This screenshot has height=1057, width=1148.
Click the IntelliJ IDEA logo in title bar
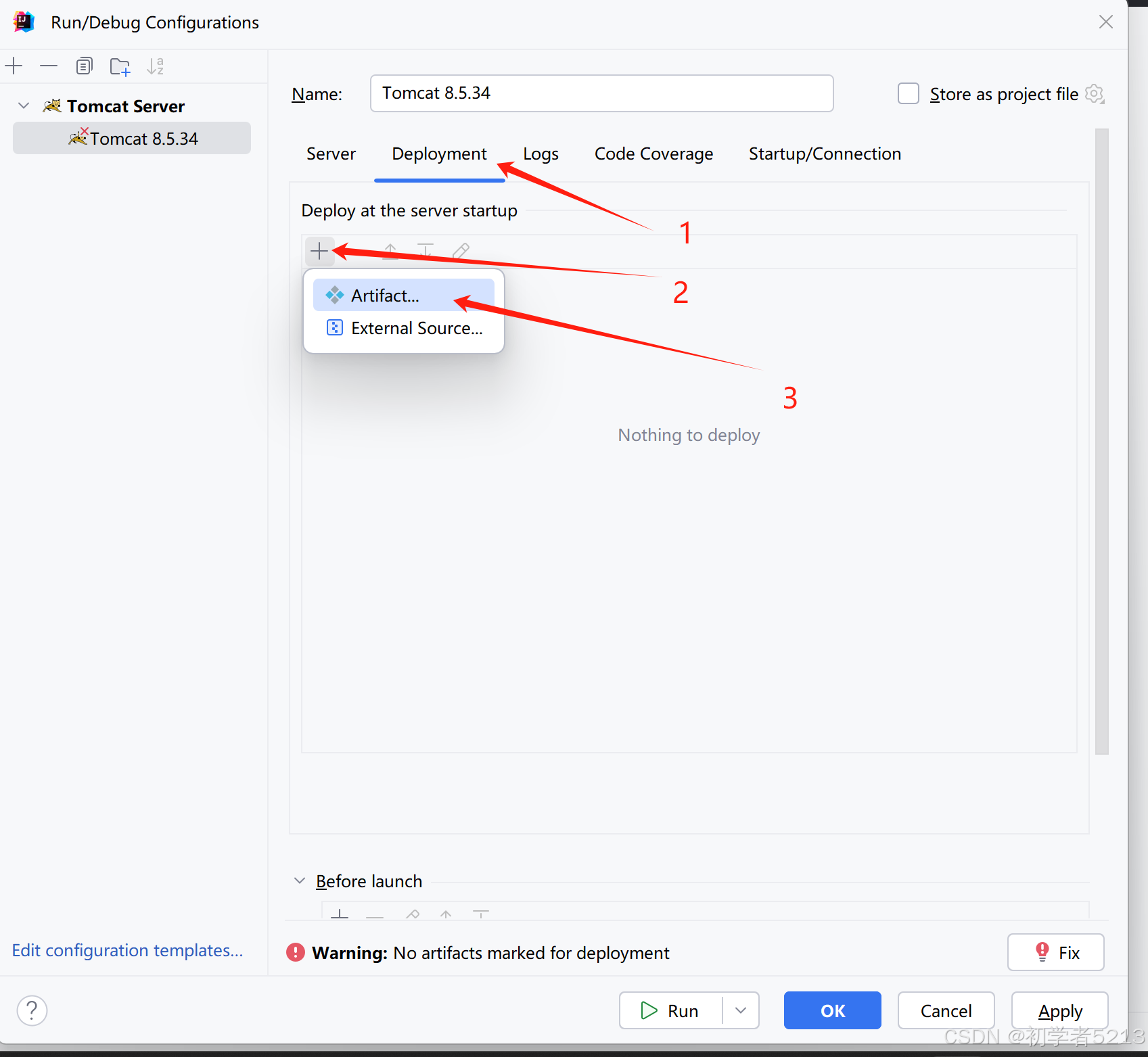point(24,22)
